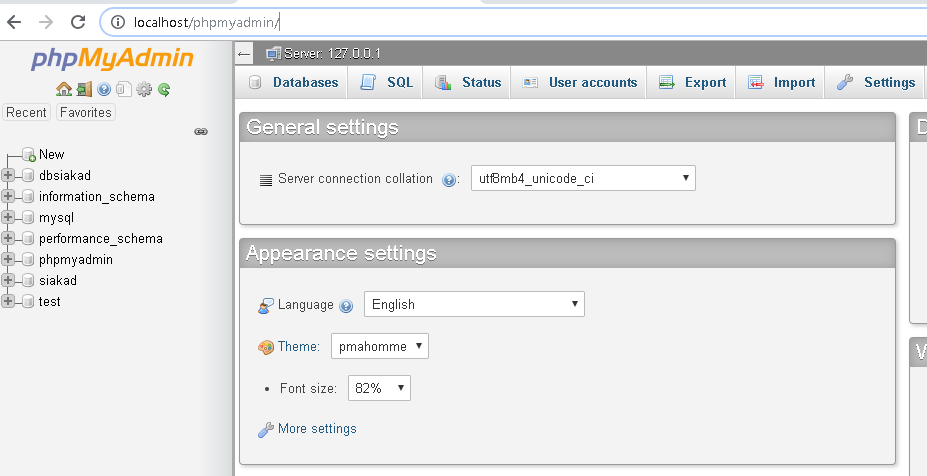The image size is (927, 476).
Task: Click the localhost/phpmyadmin address bar
Action: [x=513, y=22]
